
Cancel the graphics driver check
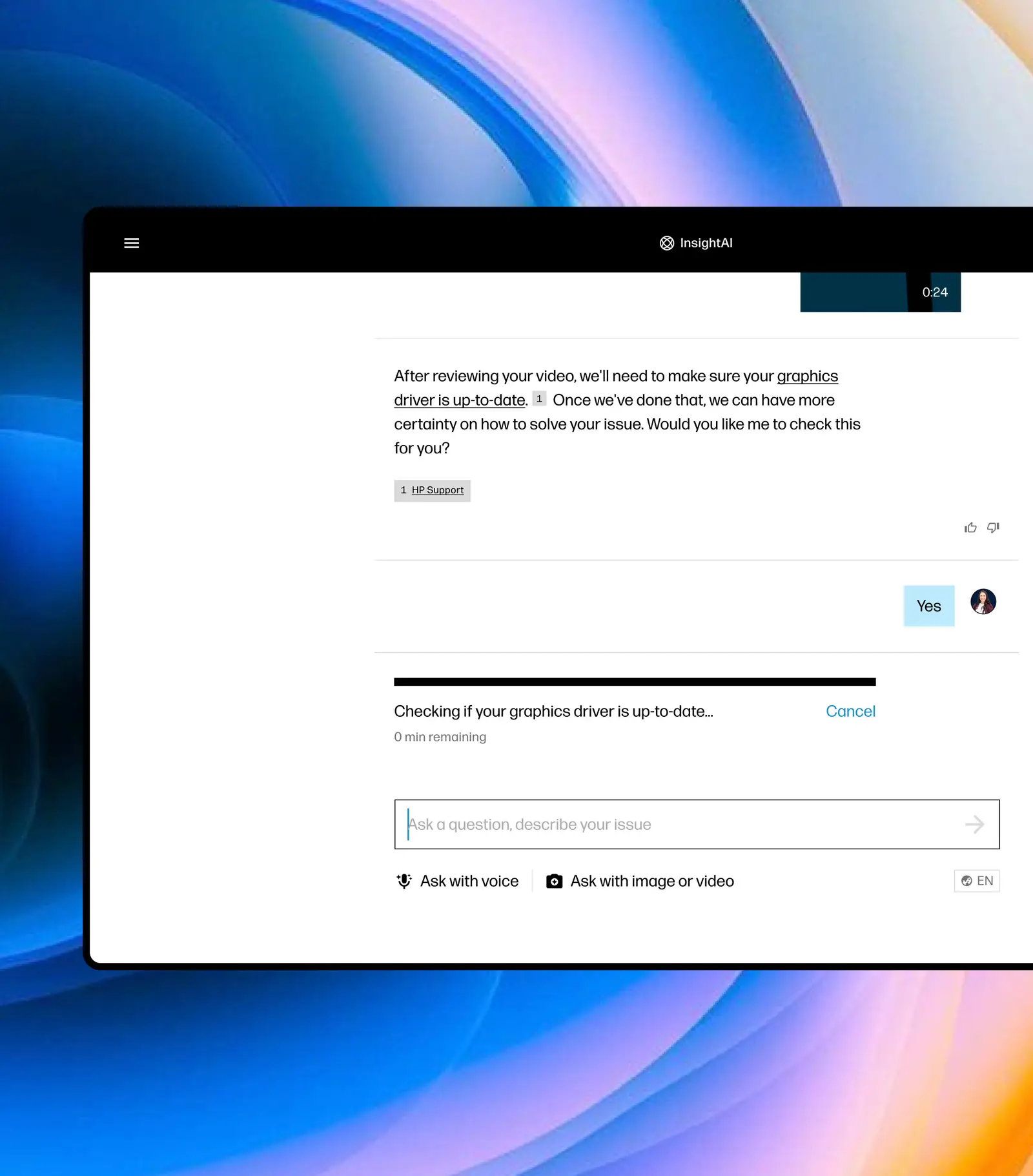click(x=850, y=711)
